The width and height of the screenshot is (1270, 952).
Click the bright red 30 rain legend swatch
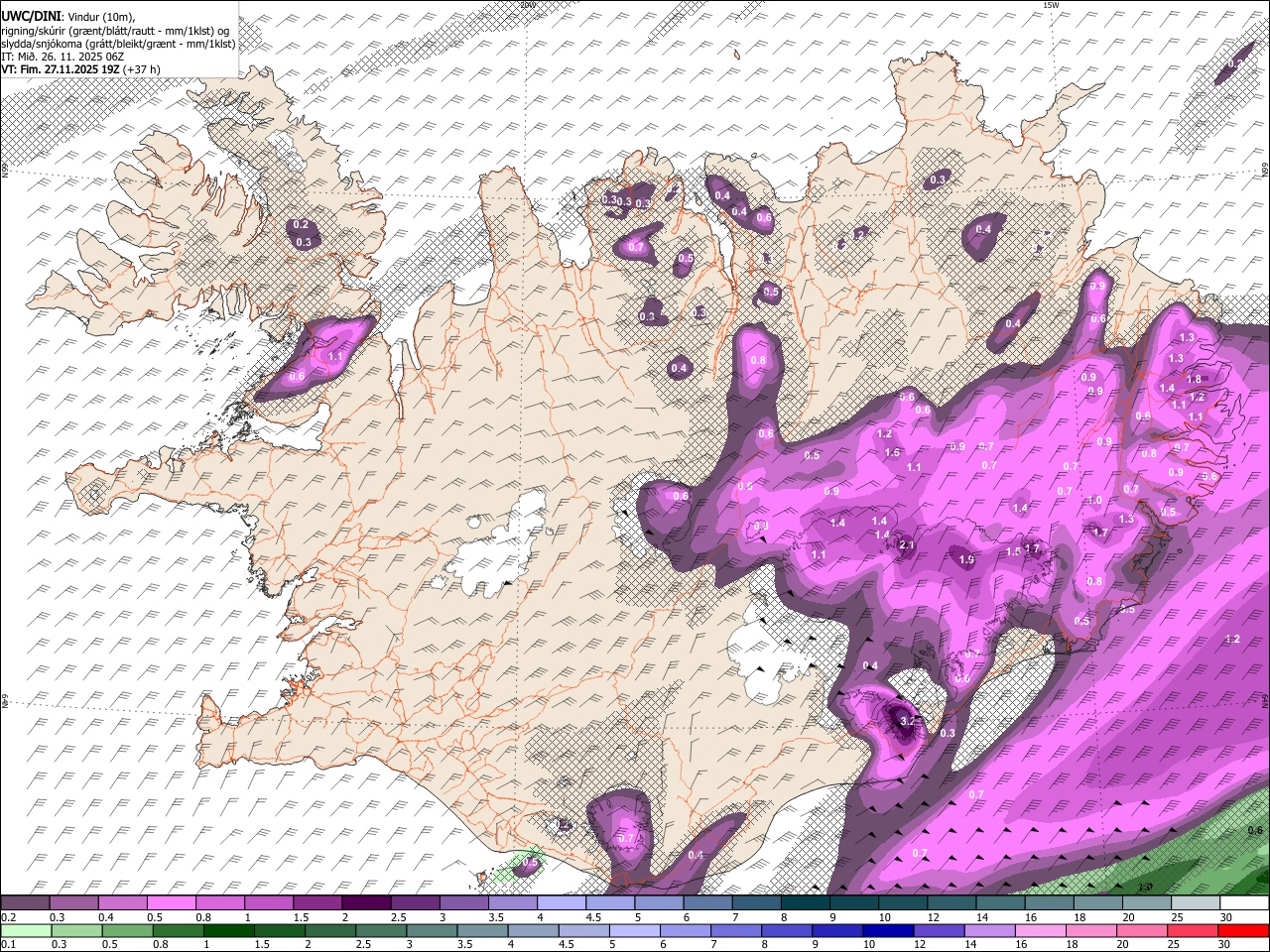1243,930
